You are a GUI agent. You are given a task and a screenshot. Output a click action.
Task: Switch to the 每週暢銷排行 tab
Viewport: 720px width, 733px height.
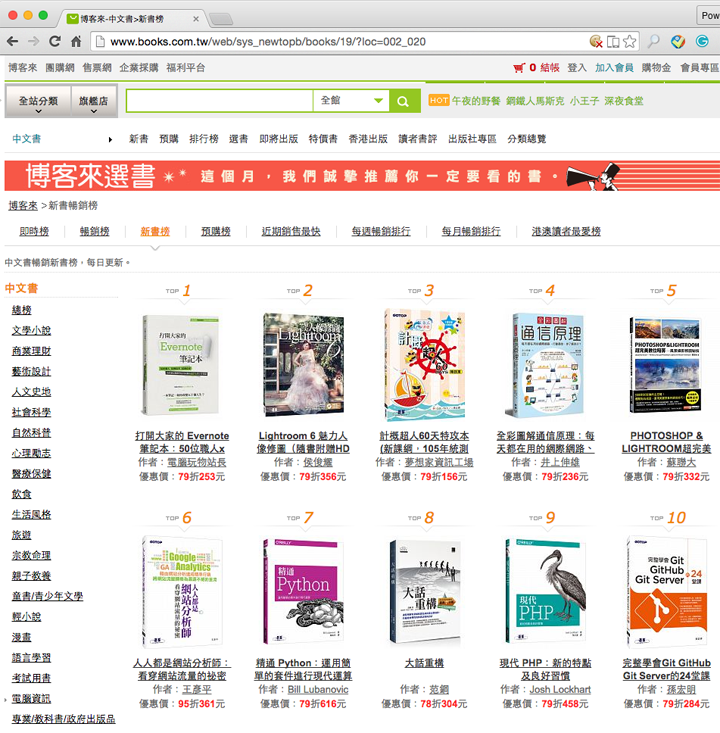381,231
